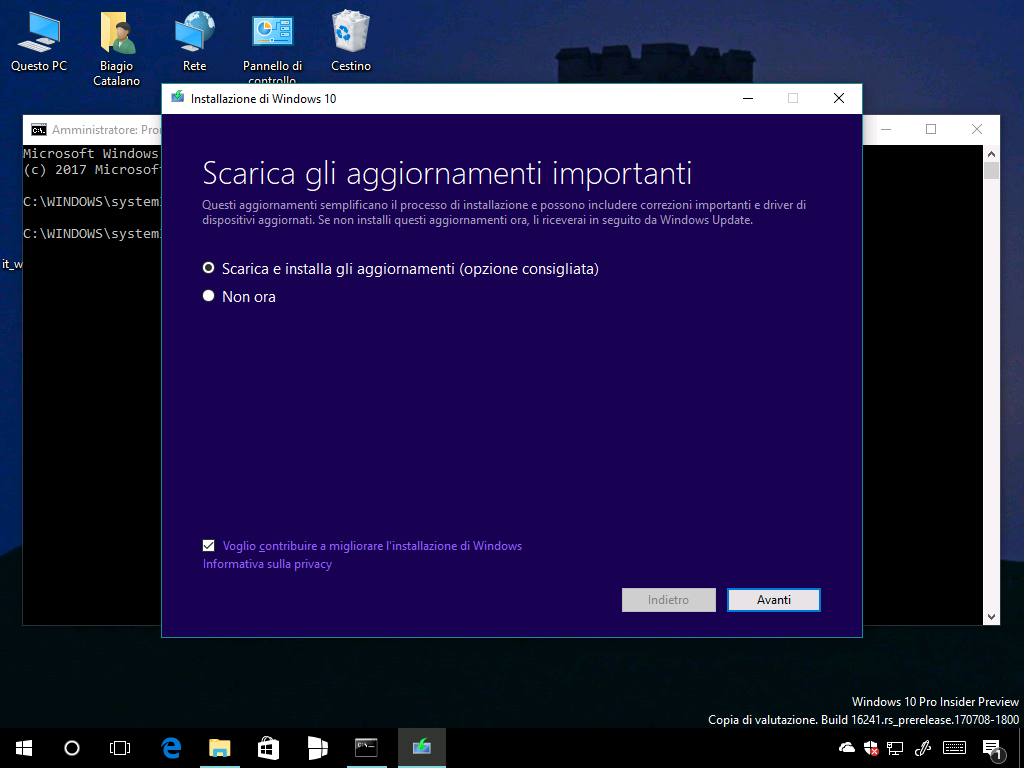Open OneDrive cloud icon in system tray

pyautogui.click(x=846, y=748)
